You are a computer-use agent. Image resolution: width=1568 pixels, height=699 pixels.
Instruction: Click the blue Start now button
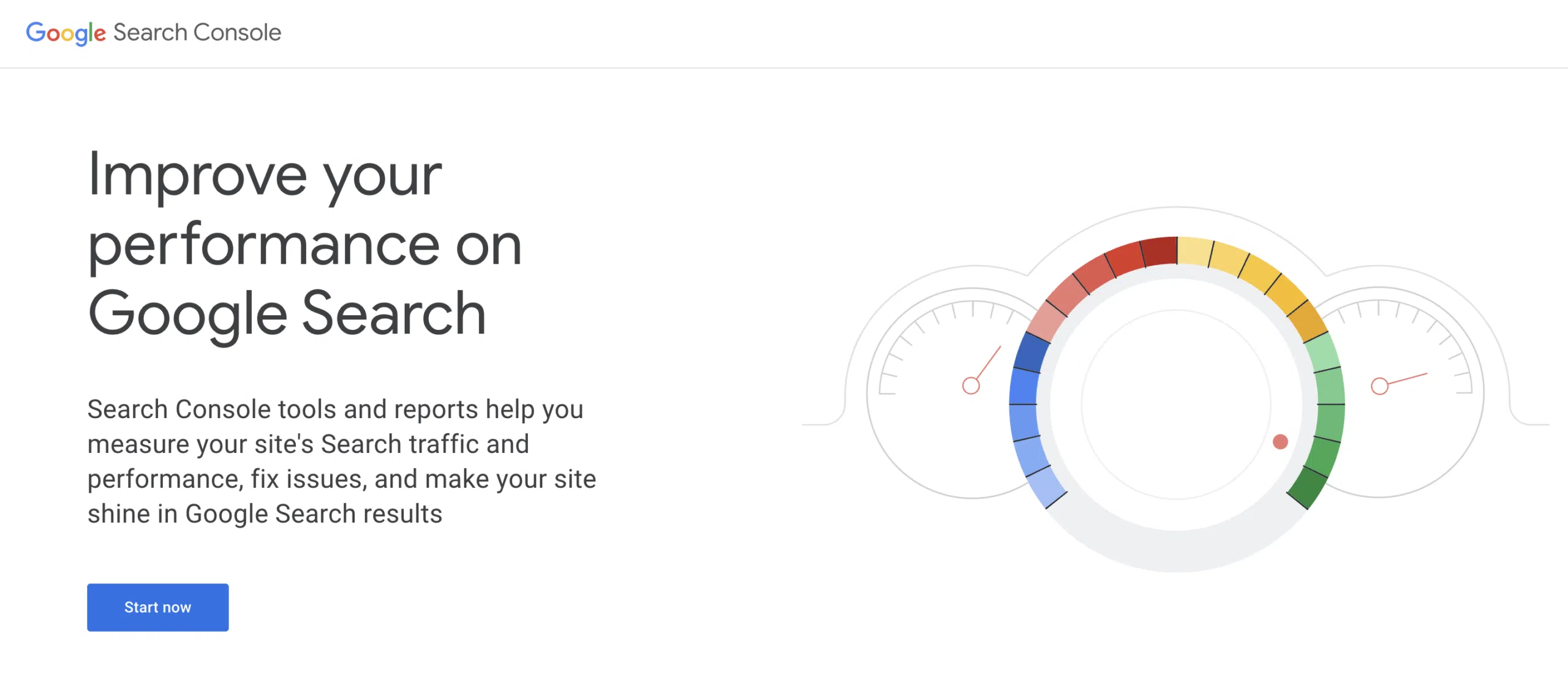point(157,607)
